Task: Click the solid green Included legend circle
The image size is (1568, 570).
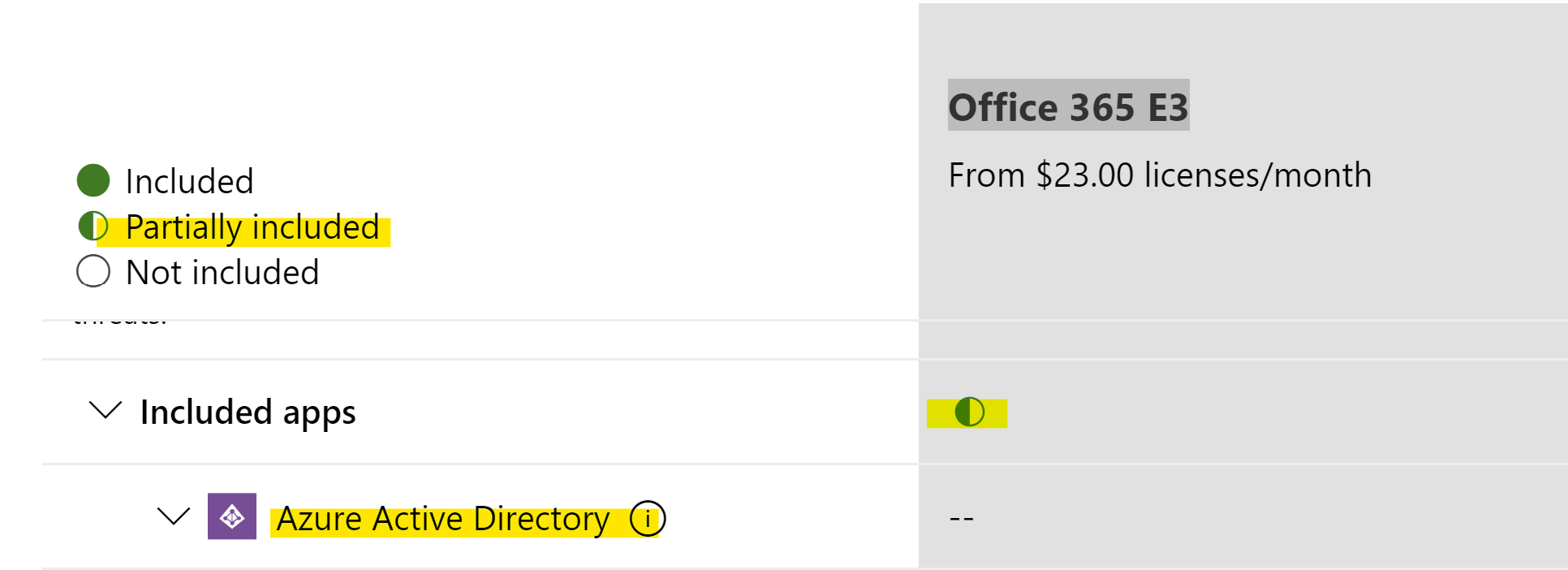Action: tap(93, 180)
